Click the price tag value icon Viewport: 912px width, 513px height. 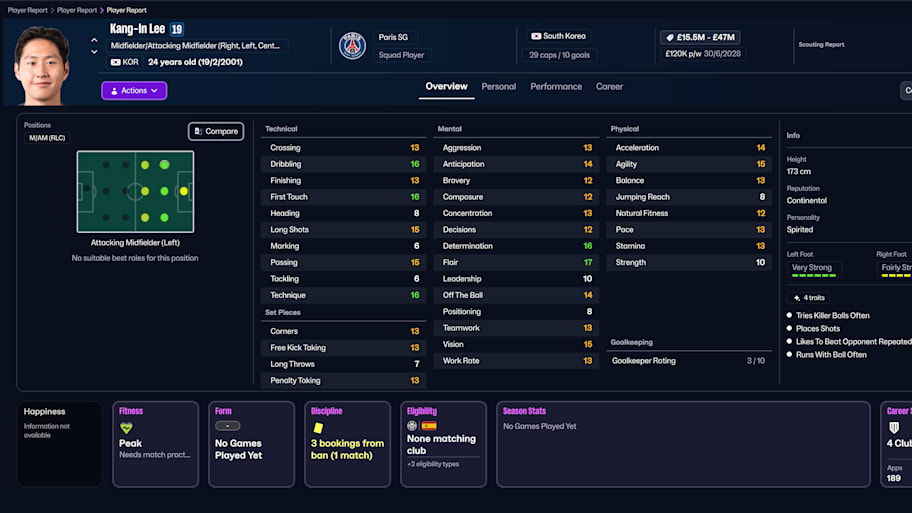pyautogui.click(x=669, y=37)
